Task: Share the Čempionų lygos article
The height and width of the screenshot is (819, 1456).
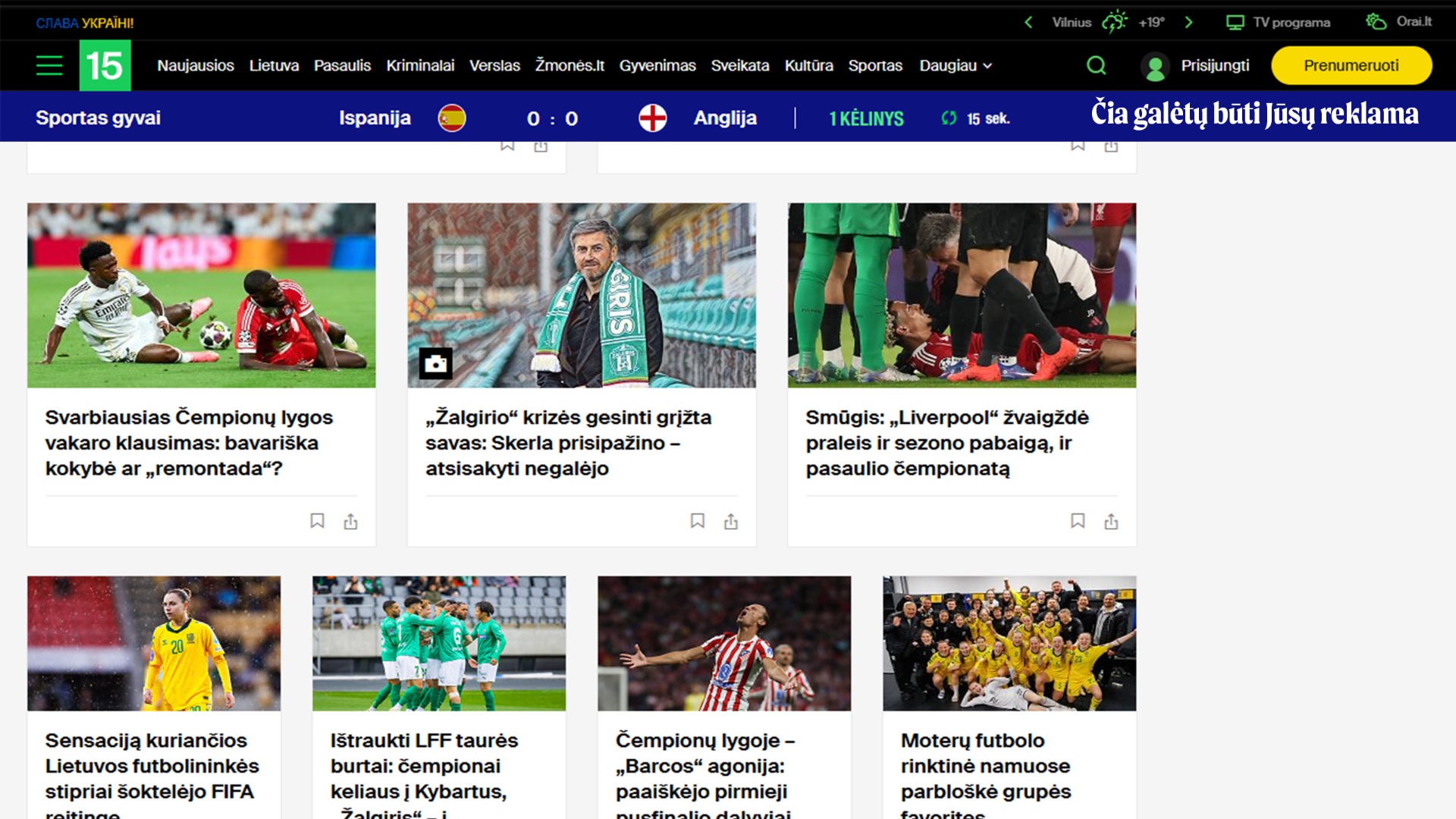Action: pos(350,521)
